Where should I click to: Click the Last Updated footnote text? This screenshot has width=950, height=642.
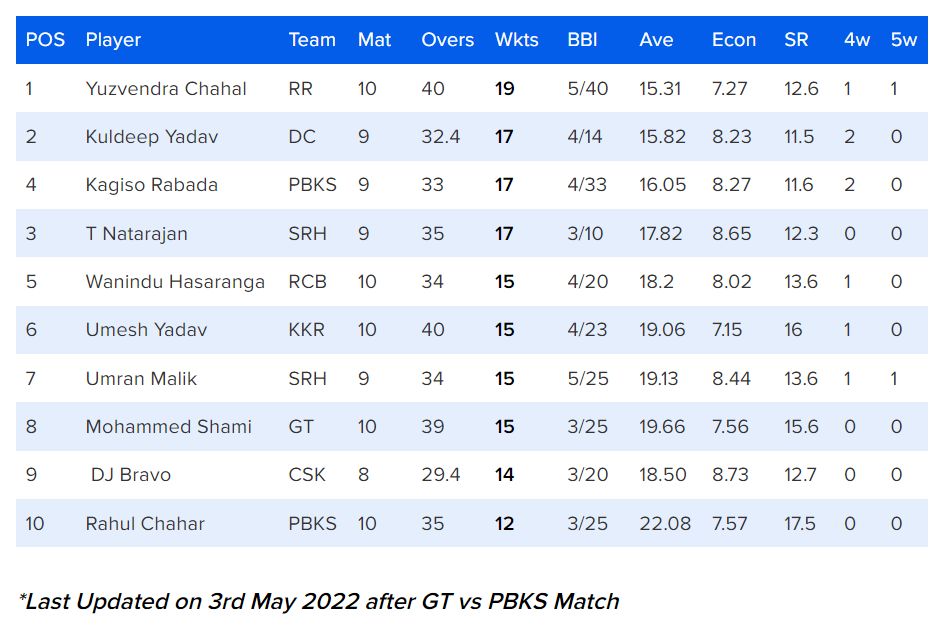click(x=320, y=601)
